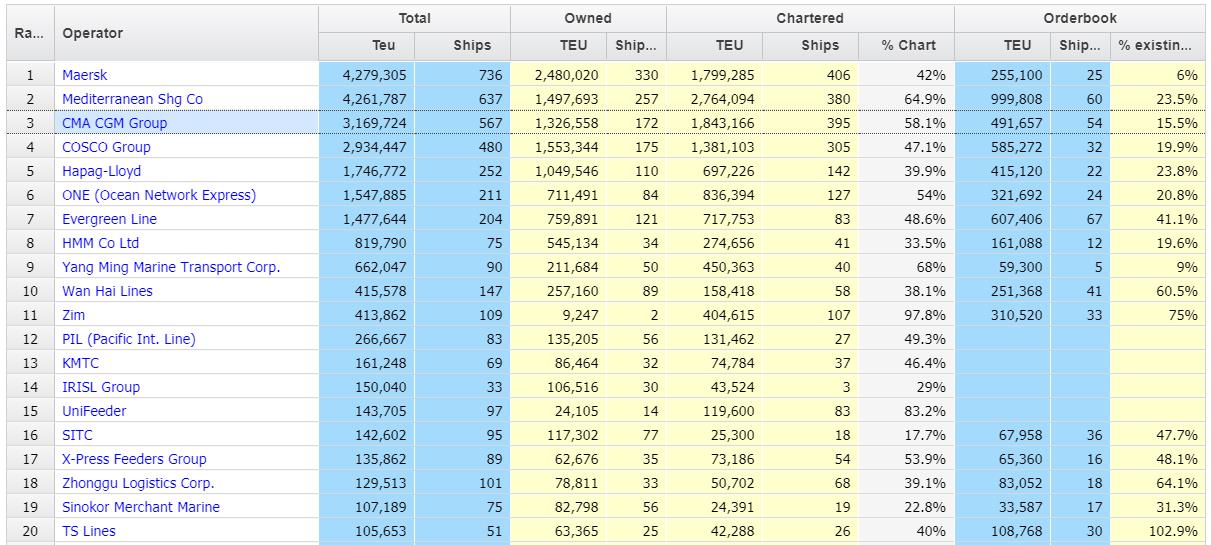Sort by Total Ships column header
1211x545 pixels.
(x=462, y=46)
